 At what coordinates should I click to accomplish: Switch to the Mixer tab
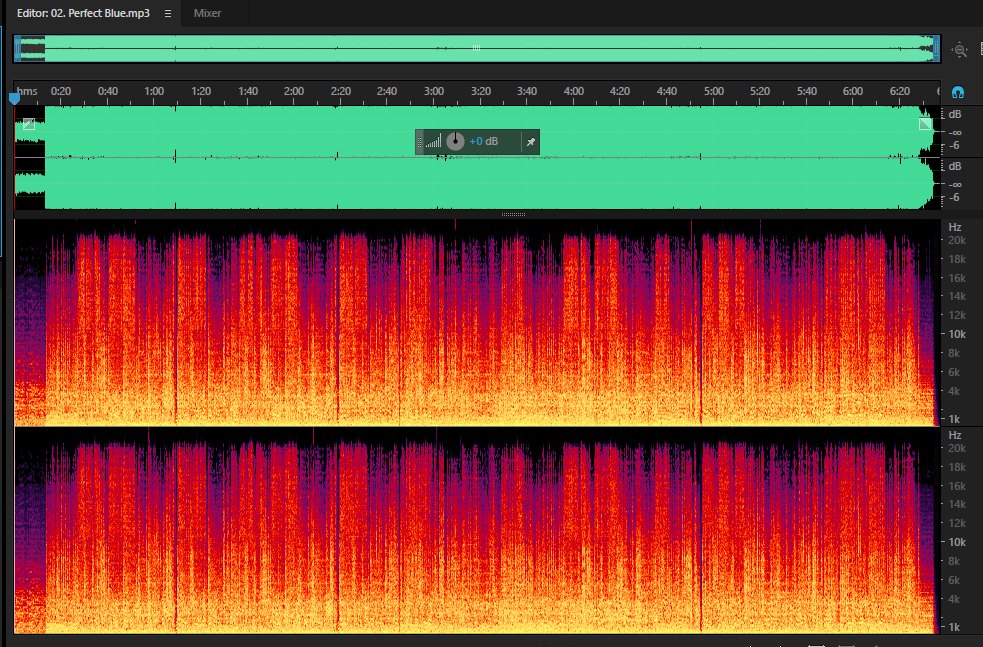207,13
